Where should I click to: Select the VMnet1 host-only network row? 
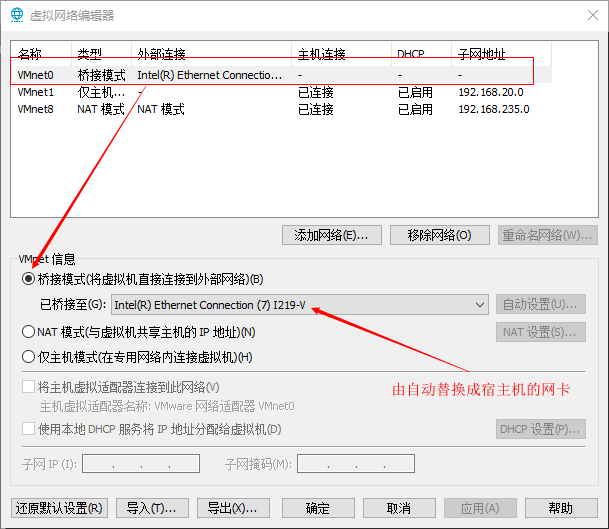coord(150,92)
